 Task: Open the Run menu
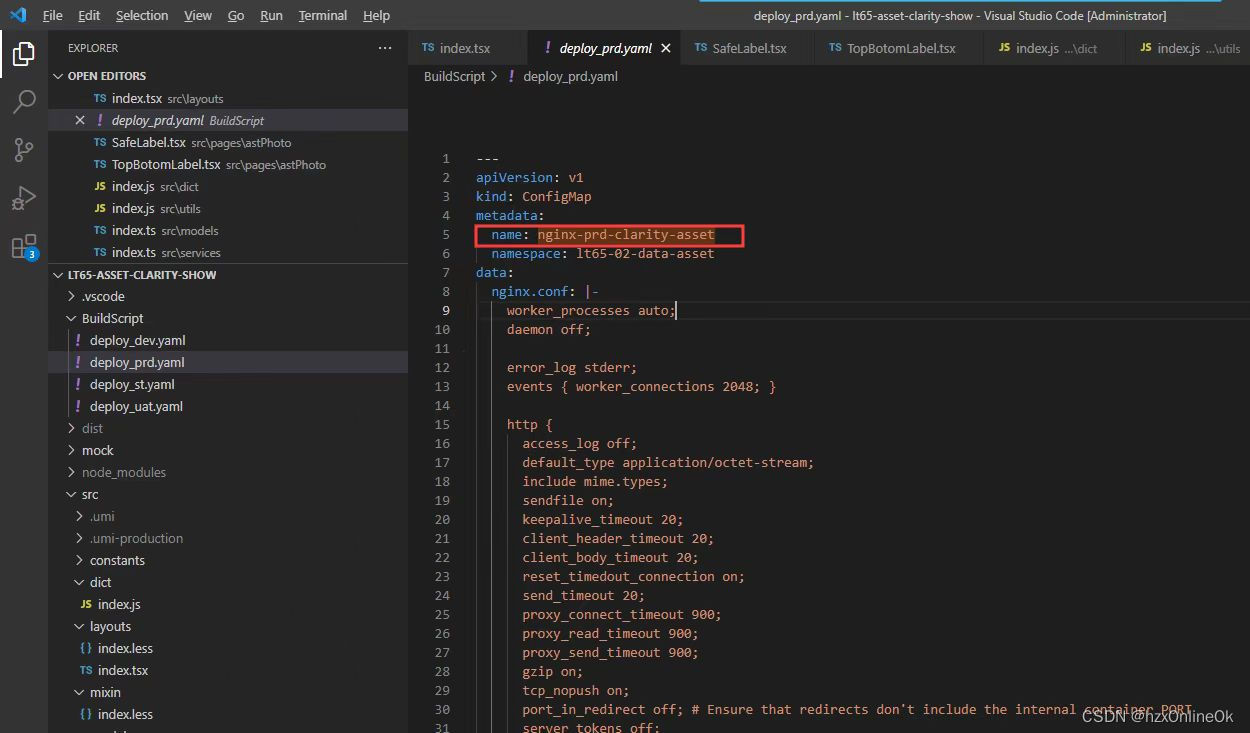coord(271,15)
